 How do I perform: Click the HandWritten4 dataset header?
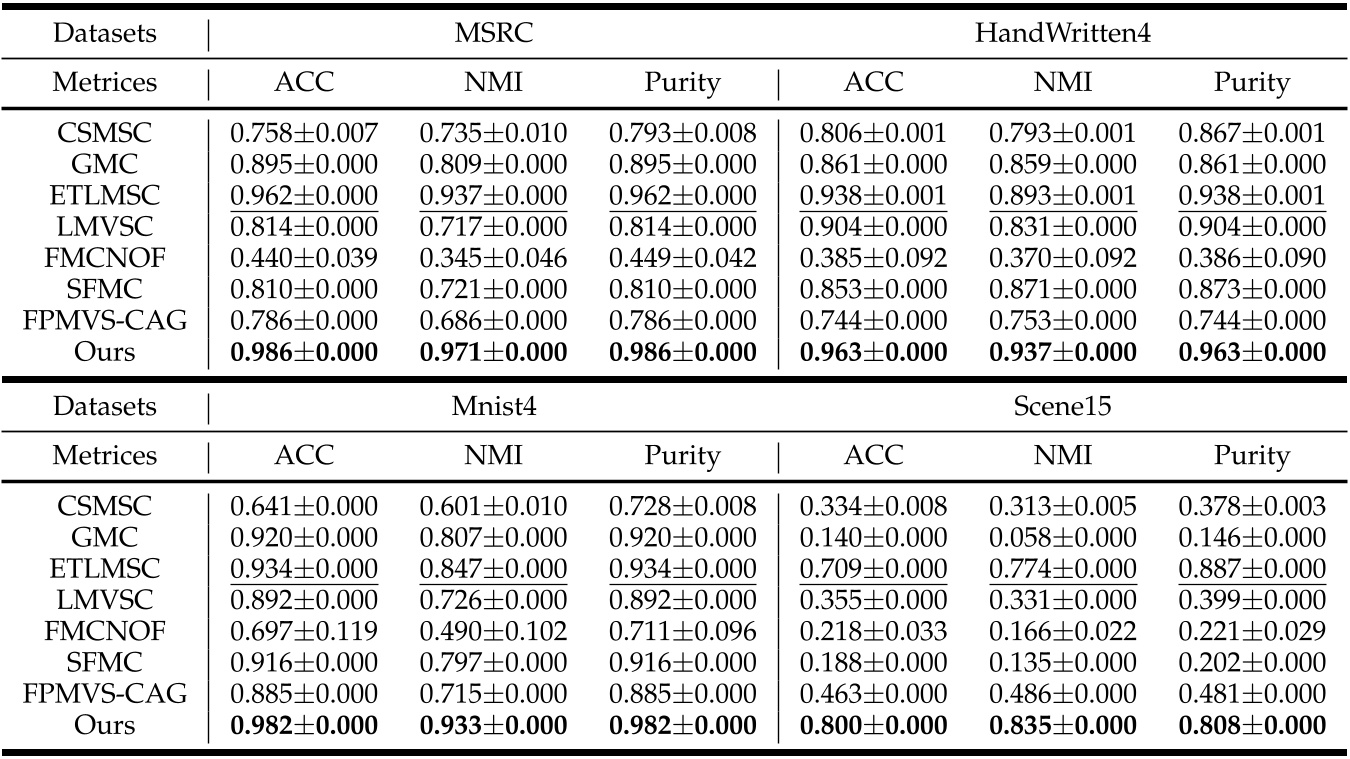[x=1062, y=33]
